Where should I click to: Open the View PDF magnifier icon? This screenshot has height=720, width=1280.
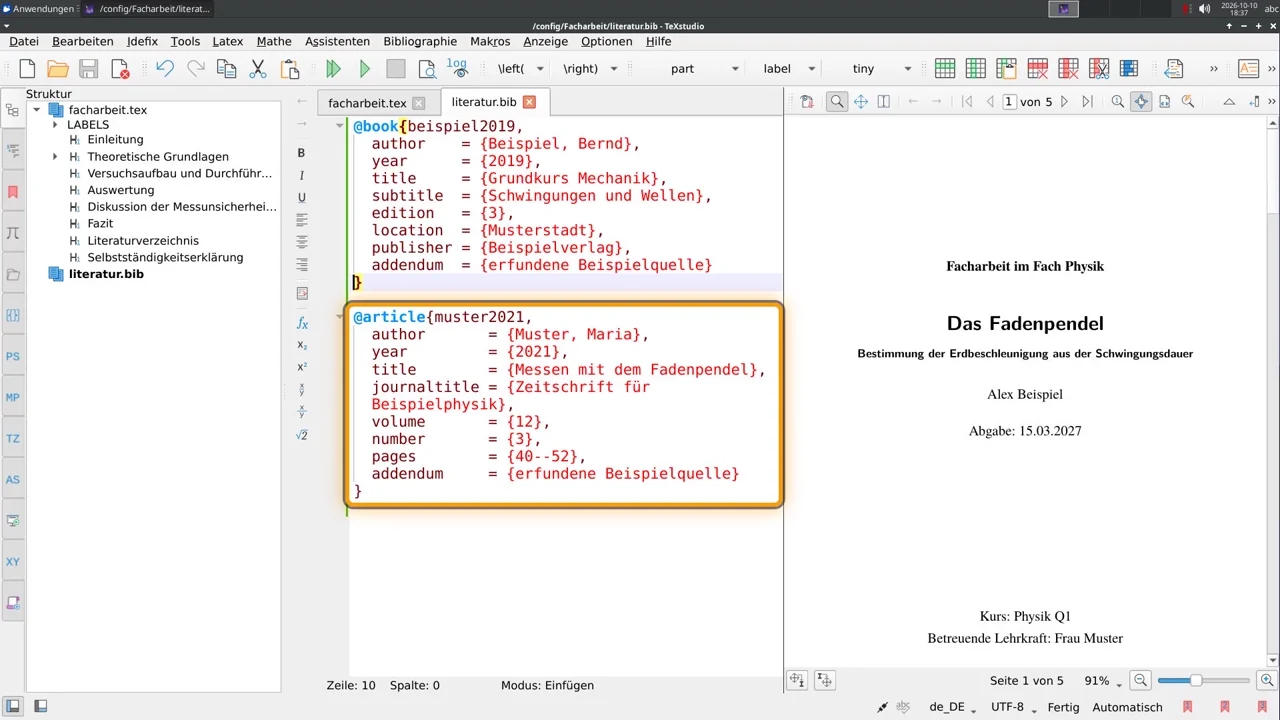pos(427,69)
